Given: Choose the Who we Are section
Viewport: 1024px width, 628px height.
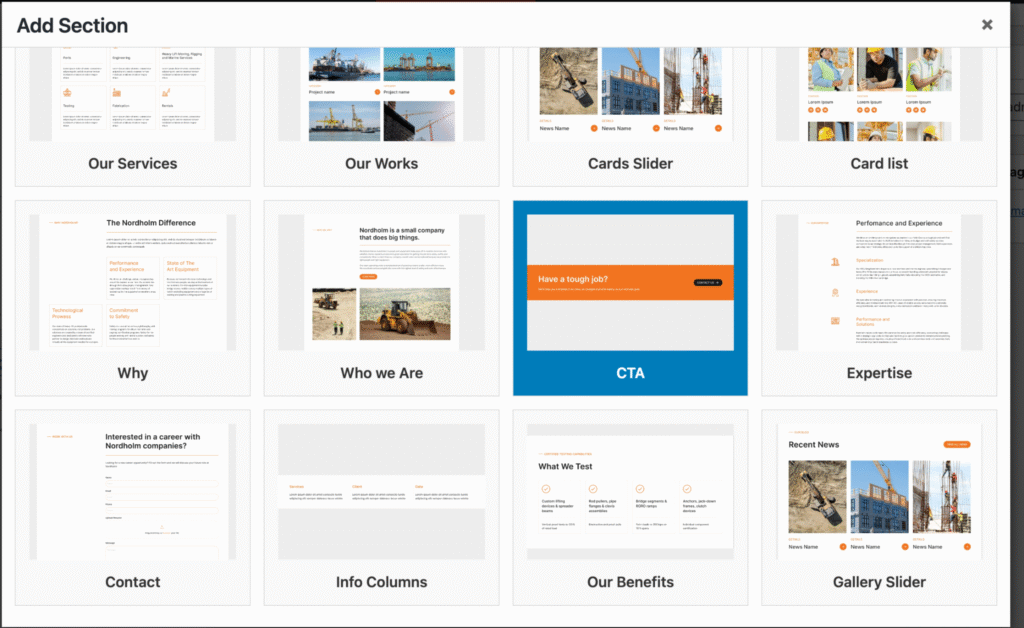Looking at the screenshot, I should (x=381, y=298).
